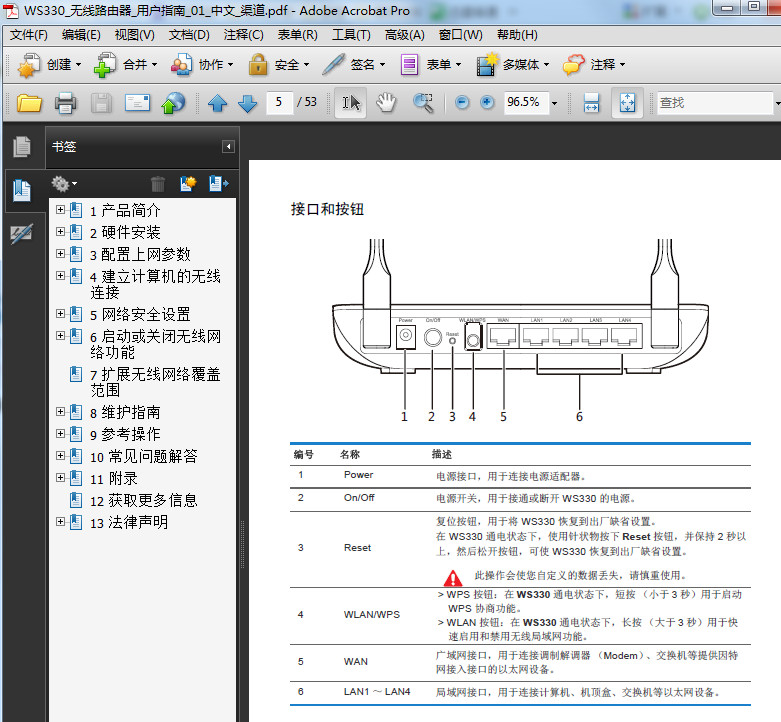Open the bookmark options gear dropdown
The image size is (781, 722).
[64, 183]
